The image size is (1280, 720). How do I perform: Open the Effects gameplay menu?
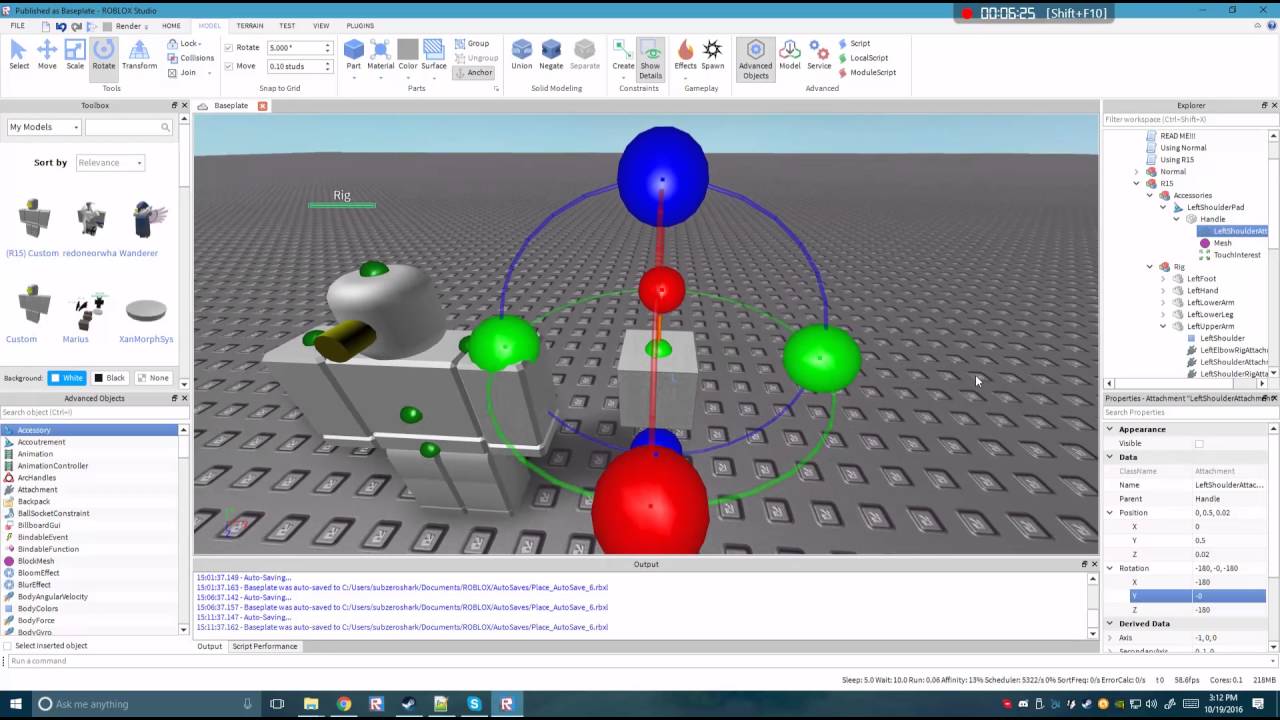[685, 55]
